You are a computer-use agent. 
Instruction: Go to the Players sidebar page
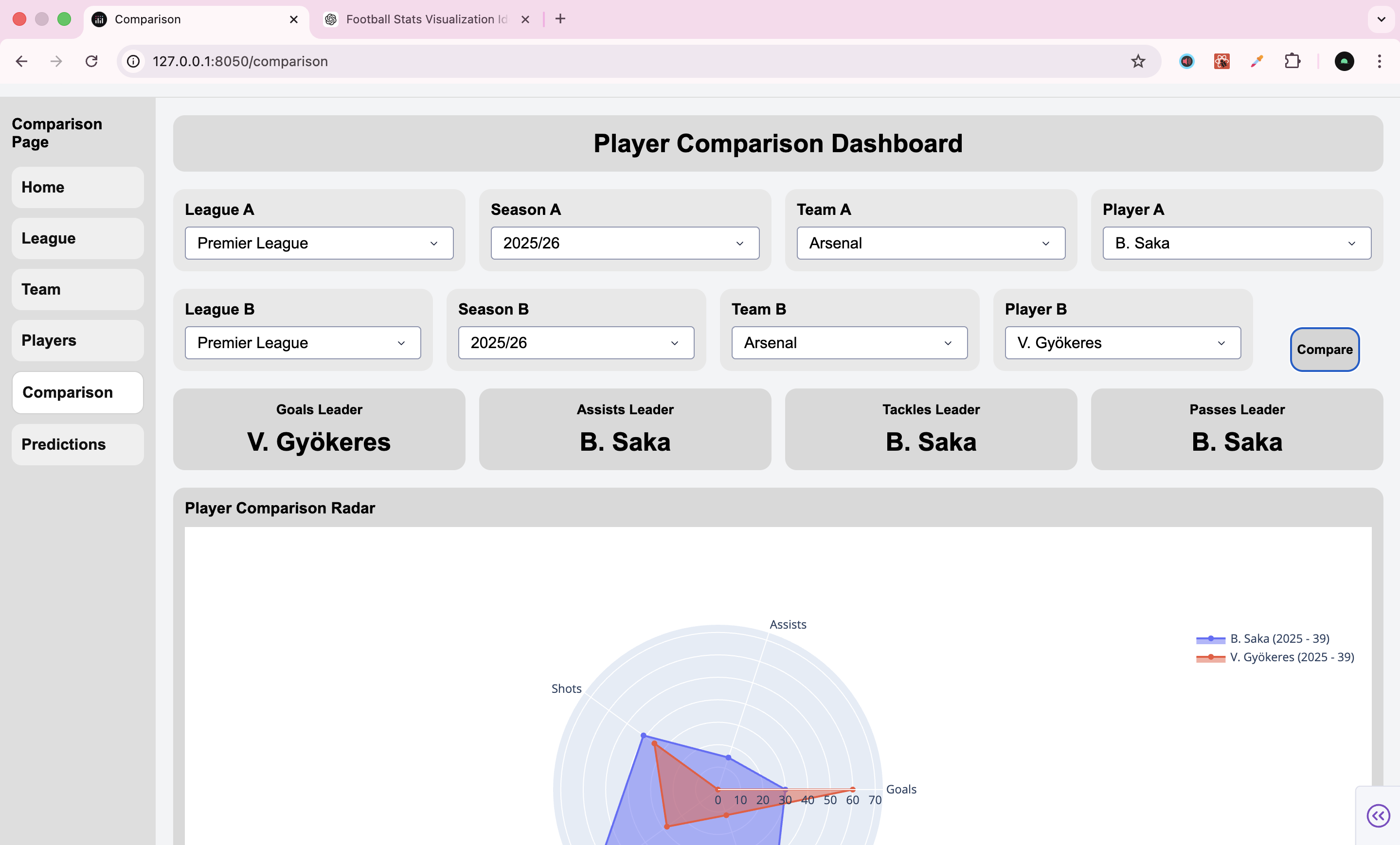coord(78,340)
